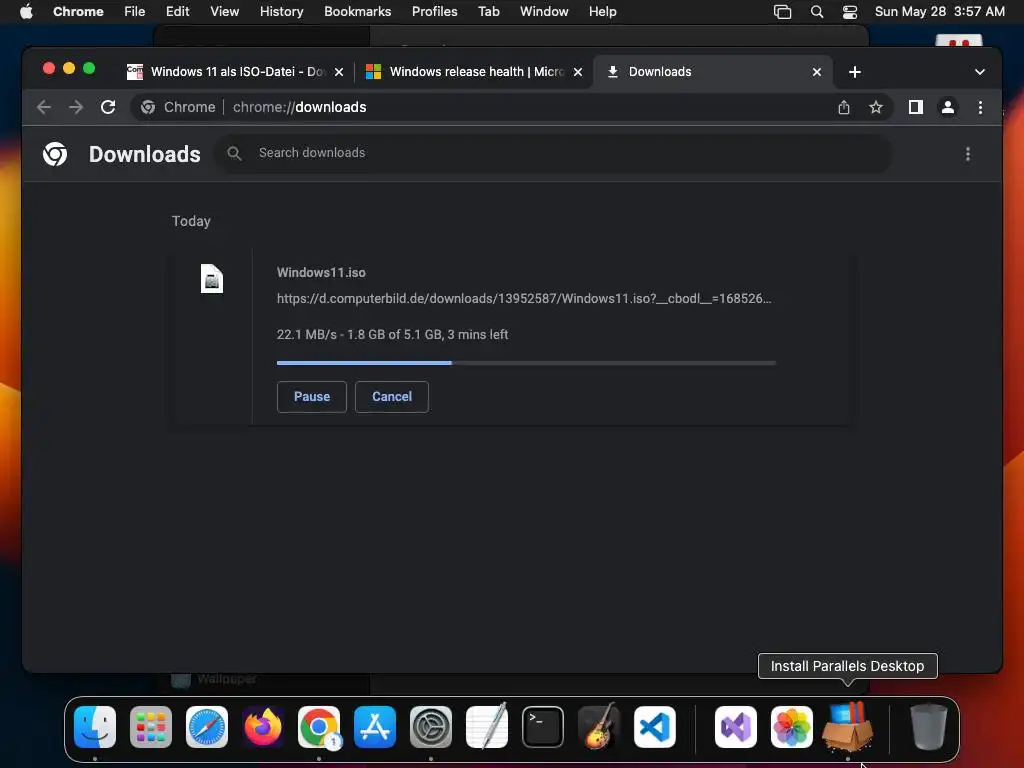
Task: Click the Google Chrome Dock icon
Action: point(319,726)
